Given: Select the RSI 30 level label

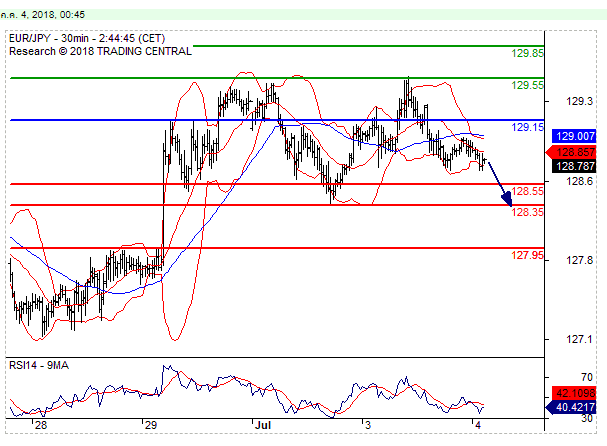Looking at the screenshot, I should coord(586,419).
